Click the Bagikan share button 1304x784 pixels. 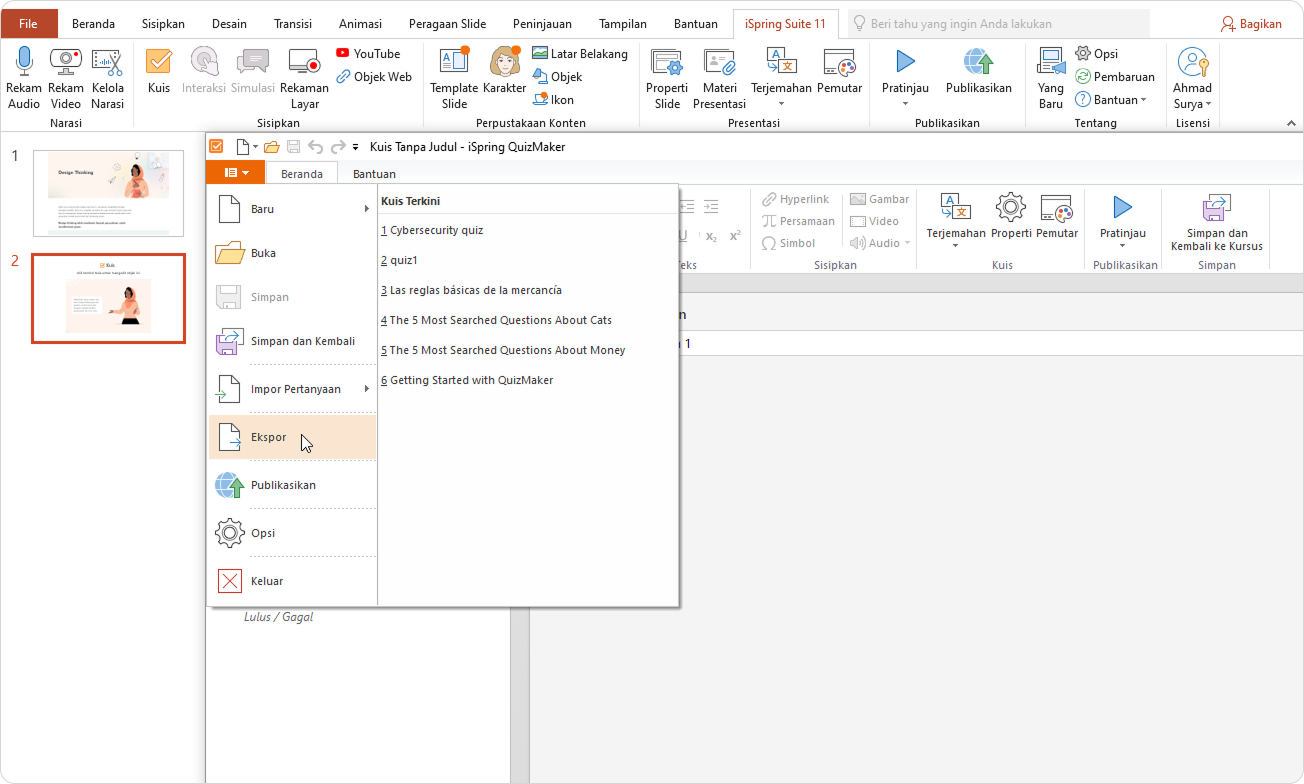1251,24
